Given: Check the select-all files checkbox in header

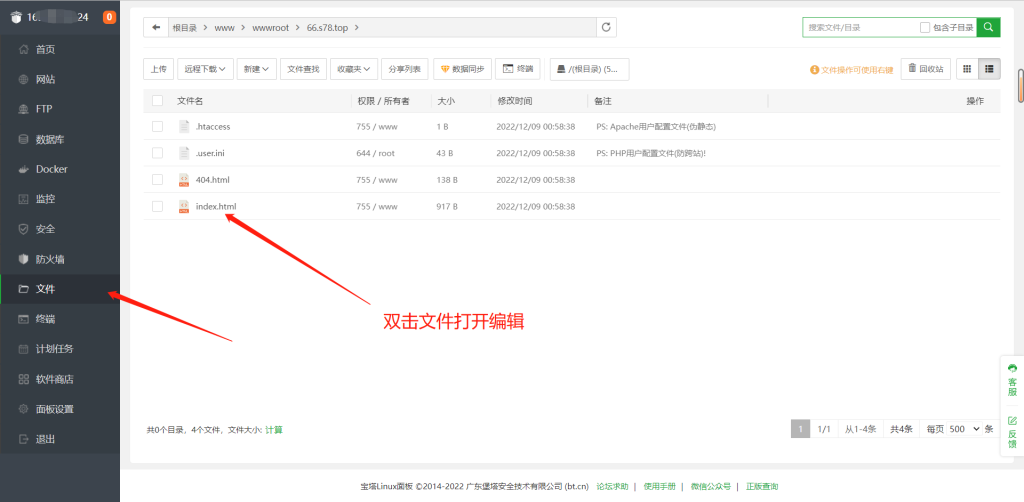Looking at the screenshot, I should pyautogui.click(x=157, y=101).
